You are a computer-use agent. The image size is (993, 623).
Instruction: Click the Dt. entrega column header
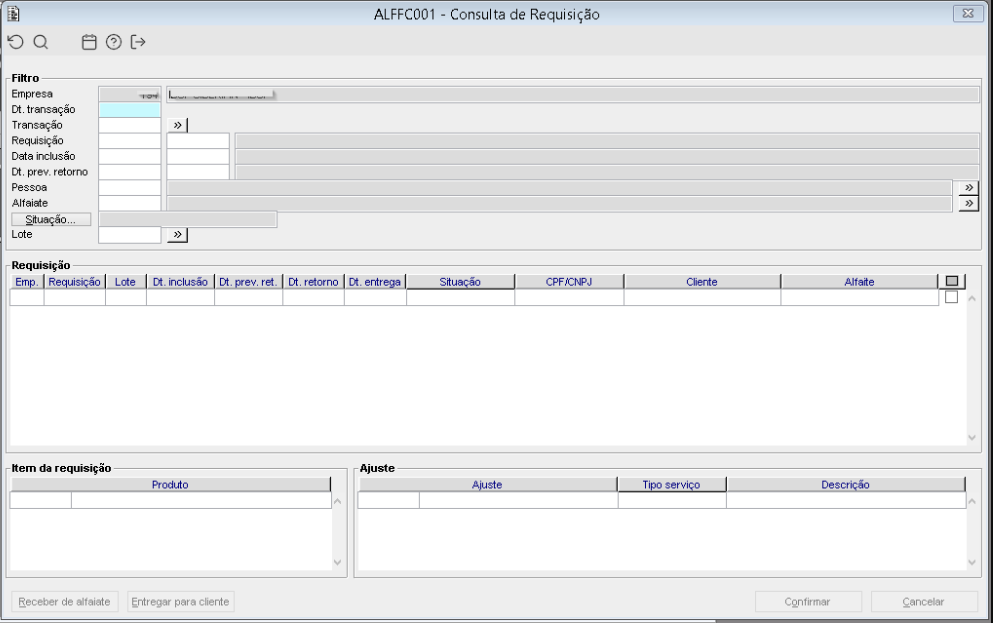click(x=375, y=282)
